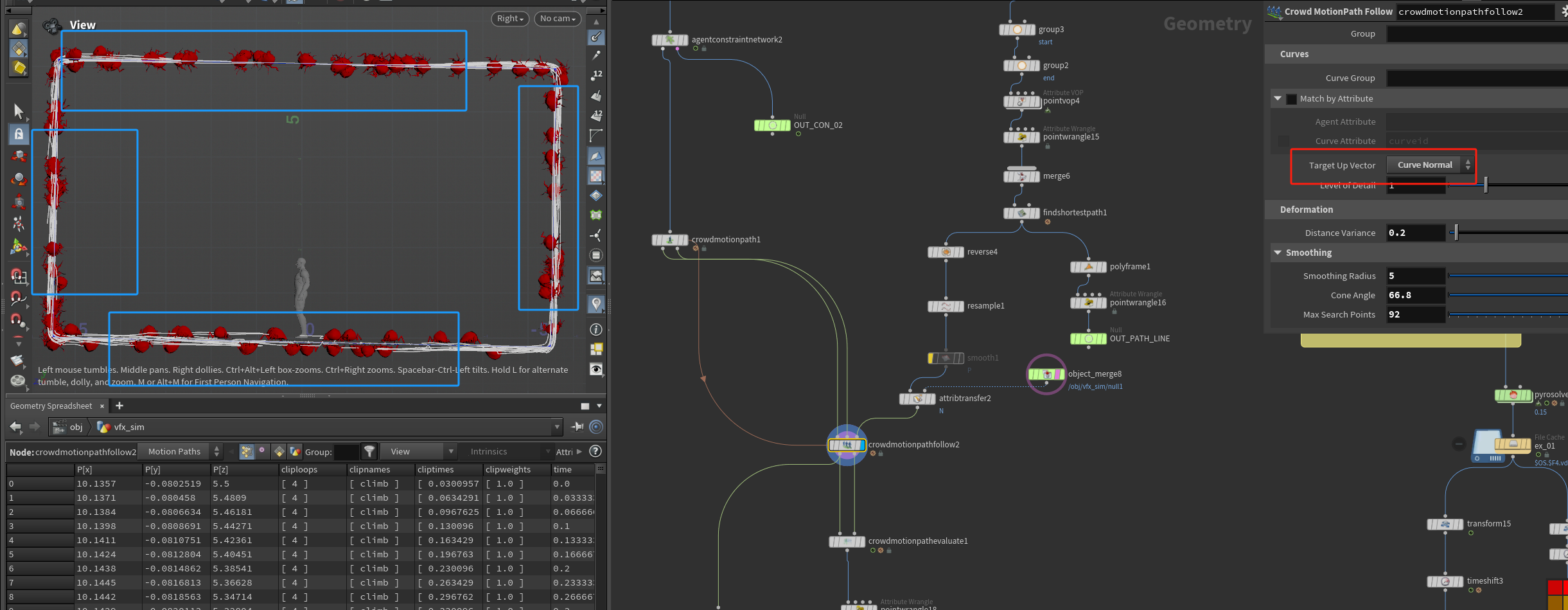Open the Target Up Vector dropdown

click(x=1430, y=165)
